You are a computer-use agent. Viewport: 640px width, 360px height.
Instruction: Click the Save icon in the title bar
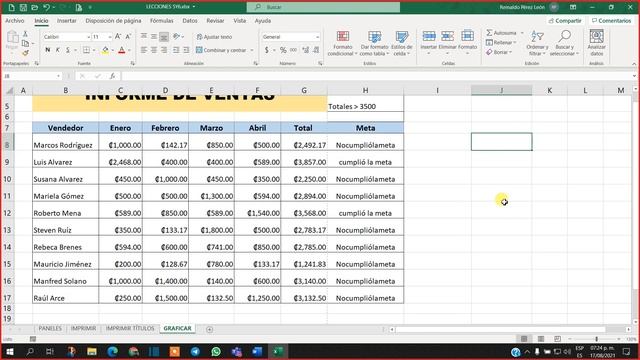[x=23, y=7]
